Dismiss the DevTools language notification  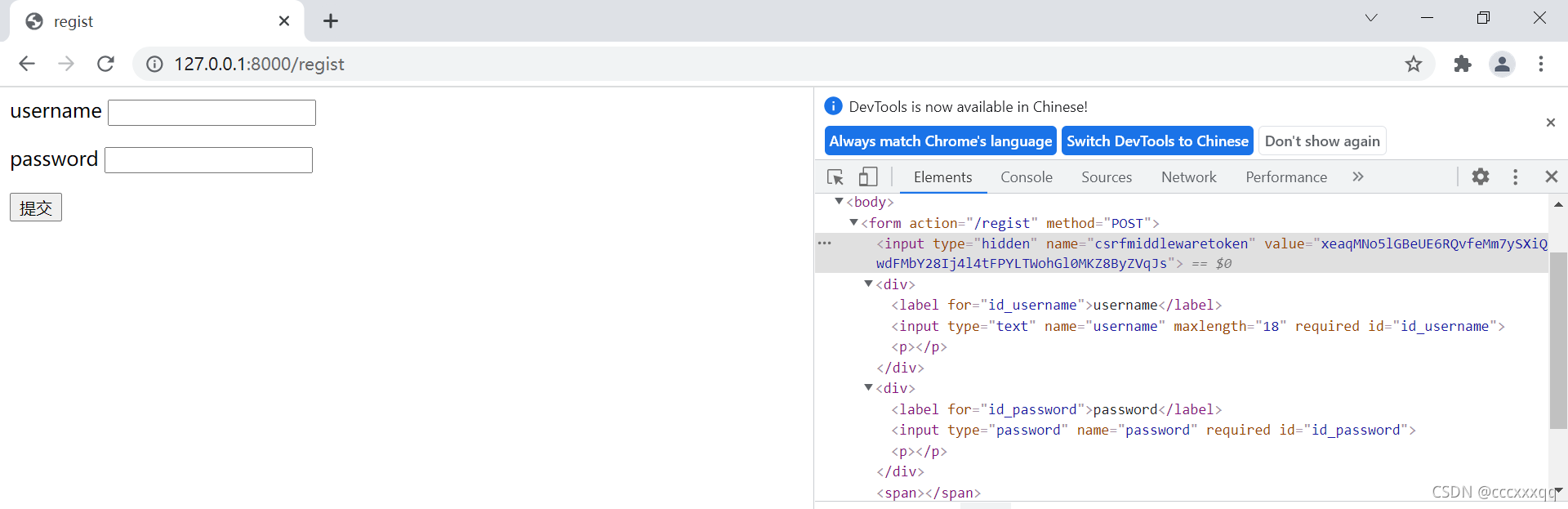(x=1551, y=123)
